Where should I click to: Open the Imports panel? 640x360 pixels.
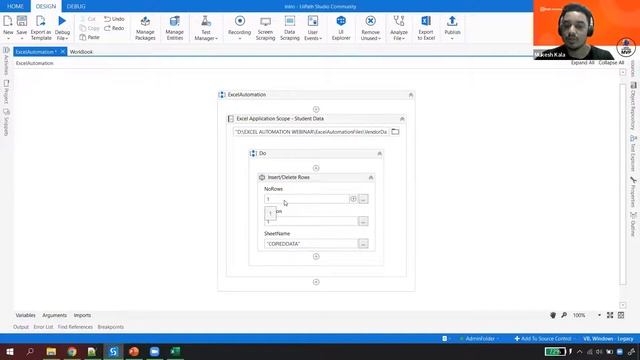[82, 315]
